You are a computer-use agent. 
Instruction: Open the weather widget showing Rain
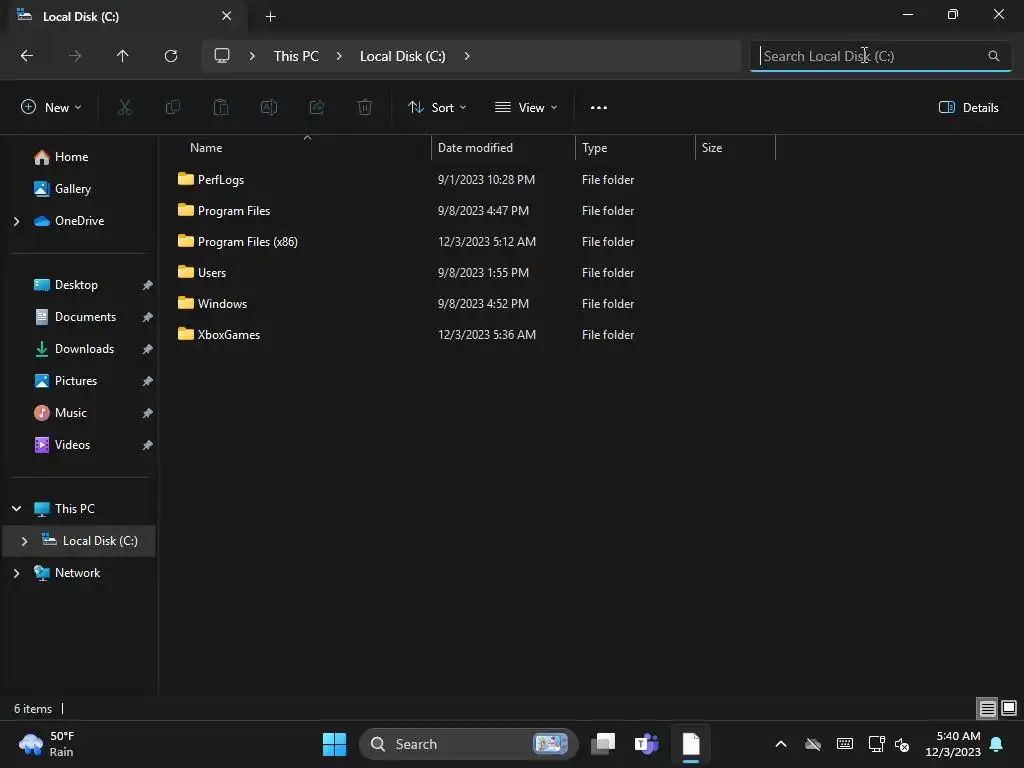coord(47,744)
